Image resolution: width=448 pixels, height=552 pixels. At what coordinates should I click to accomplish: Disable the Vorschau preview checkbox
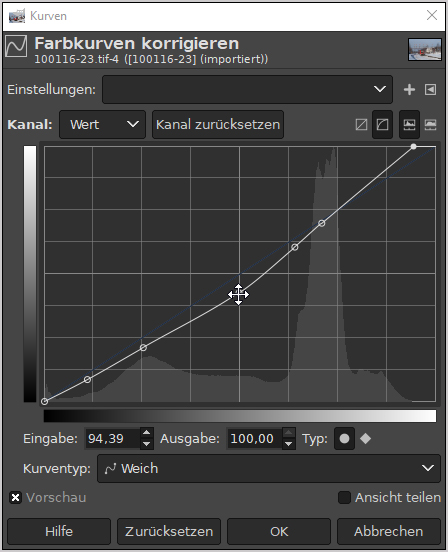point(15,498)
